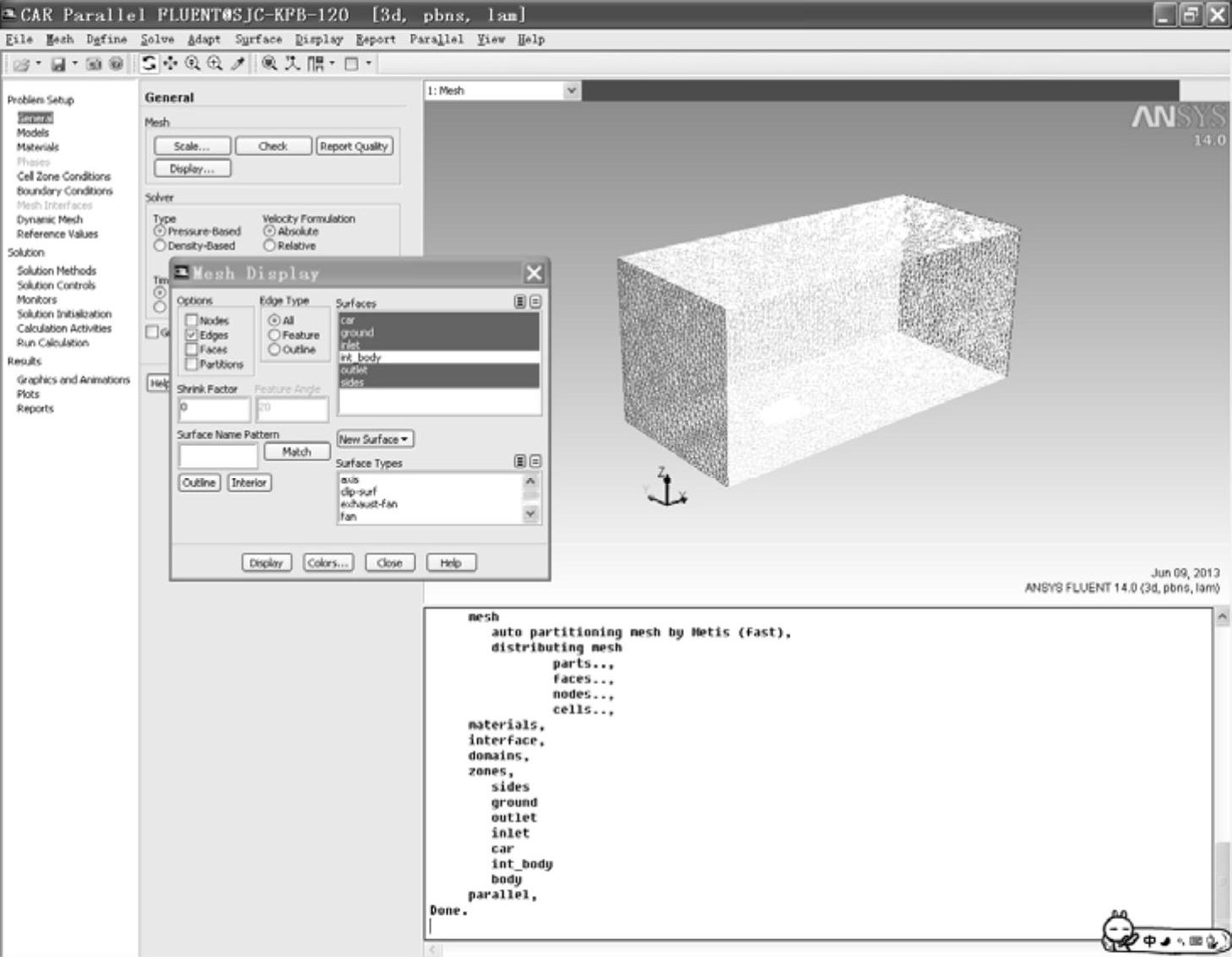Select the Pan view tool
This screenshot has height=957, width=1232.
click(171, 63)
